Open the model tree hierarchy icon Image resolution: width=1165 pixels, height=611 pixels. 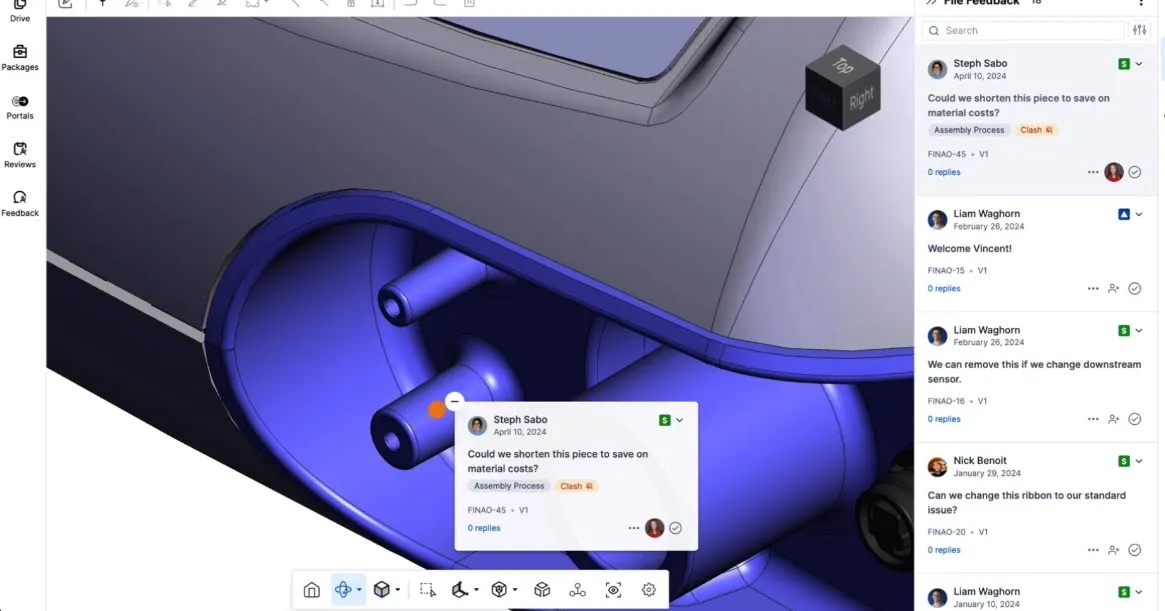pos(578,590)
